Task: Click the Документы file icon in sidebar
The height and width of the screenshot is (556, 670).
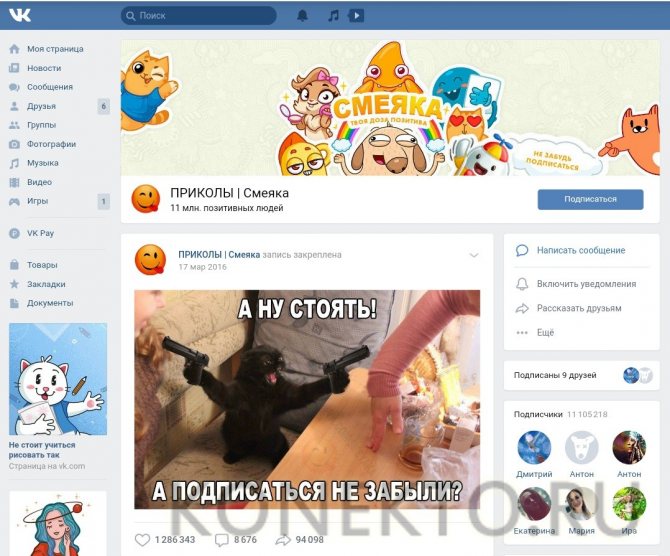Action: [x=14, y=303]
